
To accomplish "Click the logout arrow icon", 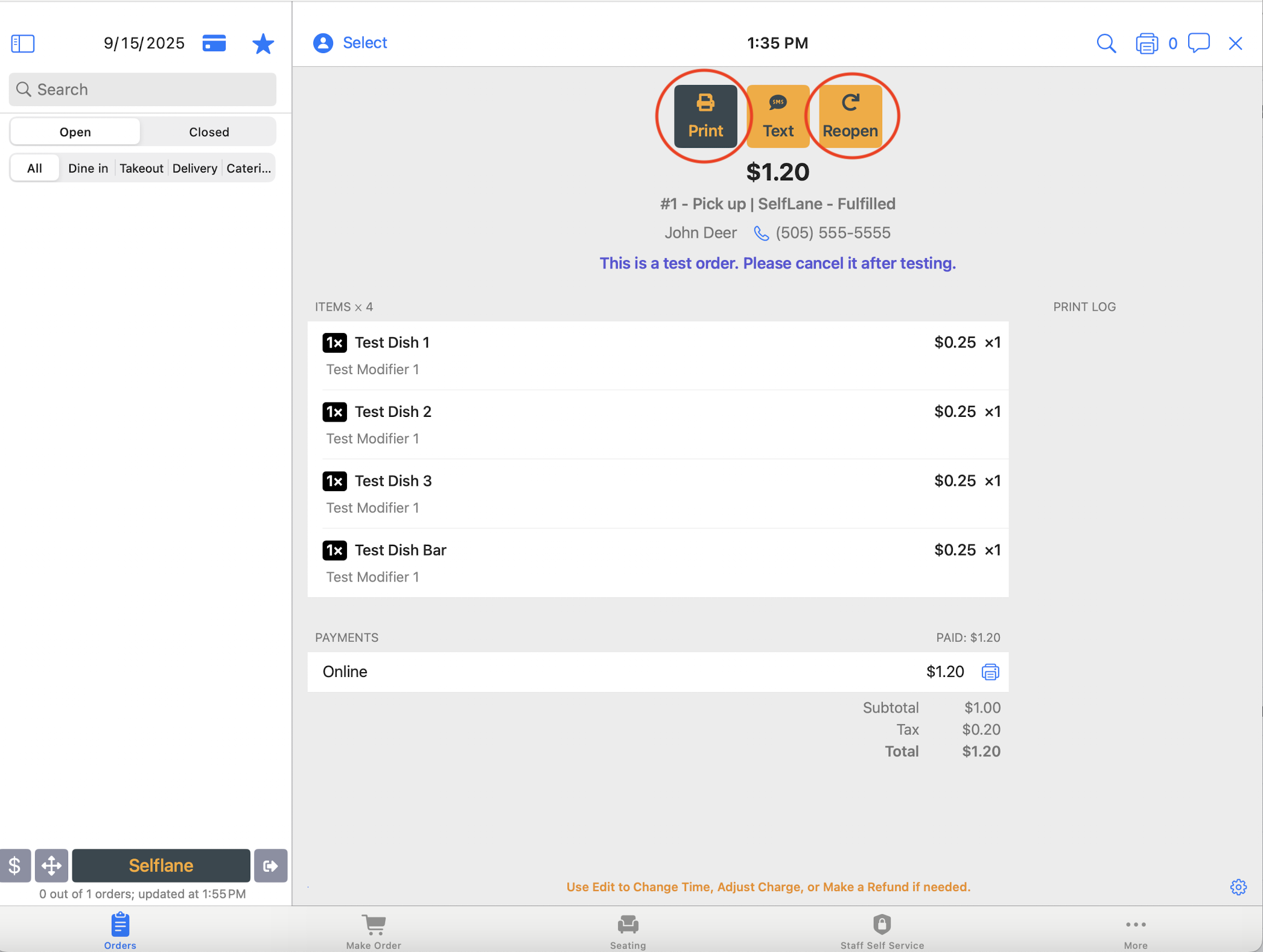I will (x=270, y=866).
